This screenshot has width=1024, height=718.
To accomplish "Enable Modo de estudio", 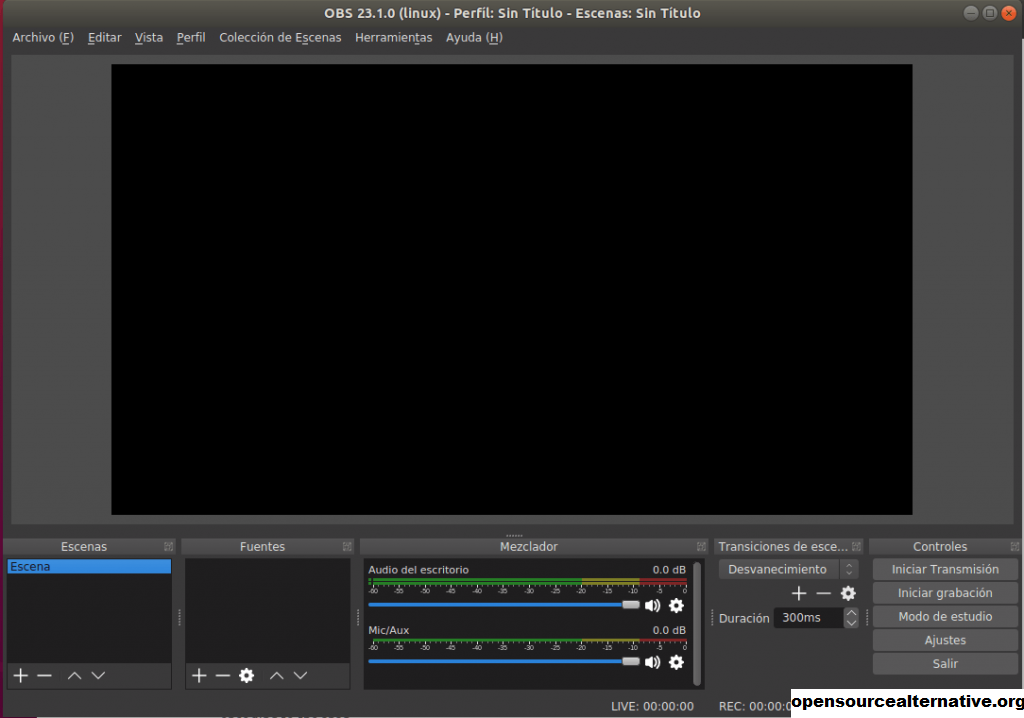I will tap(945, 617).
